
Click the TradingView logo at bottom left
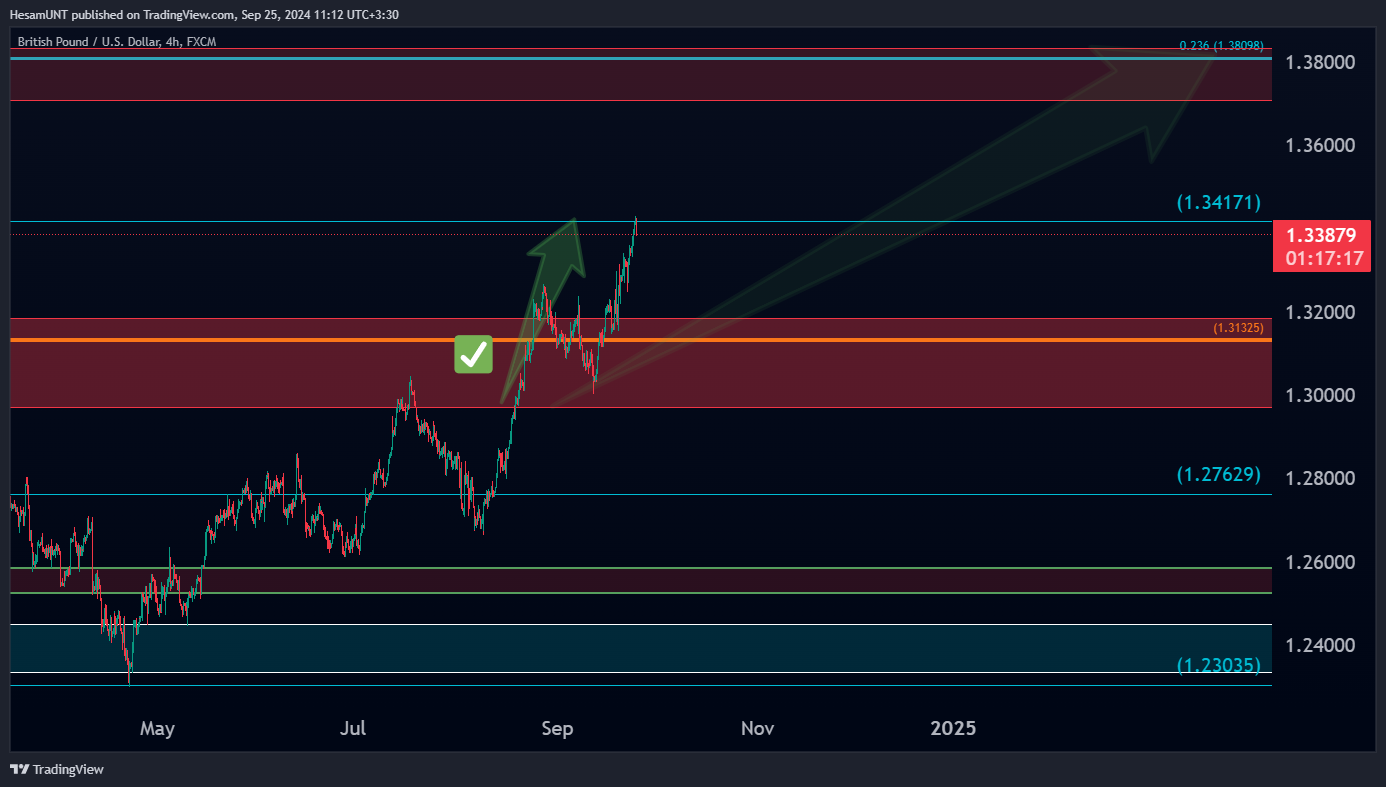pos(57,769)
